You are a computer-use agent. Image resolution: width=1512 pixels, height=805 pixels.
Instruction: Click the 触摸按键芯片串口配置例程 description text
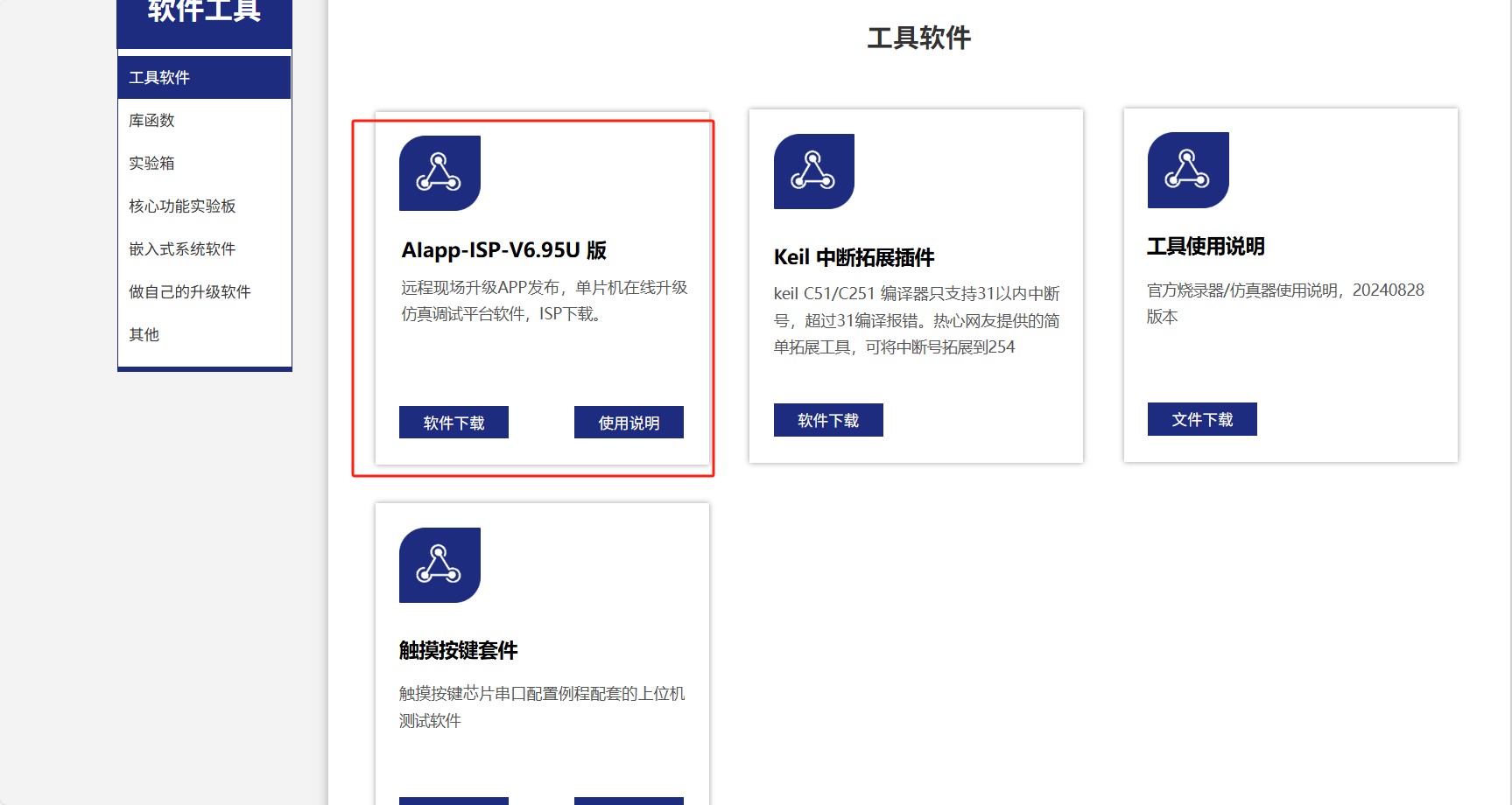[542, 707]
